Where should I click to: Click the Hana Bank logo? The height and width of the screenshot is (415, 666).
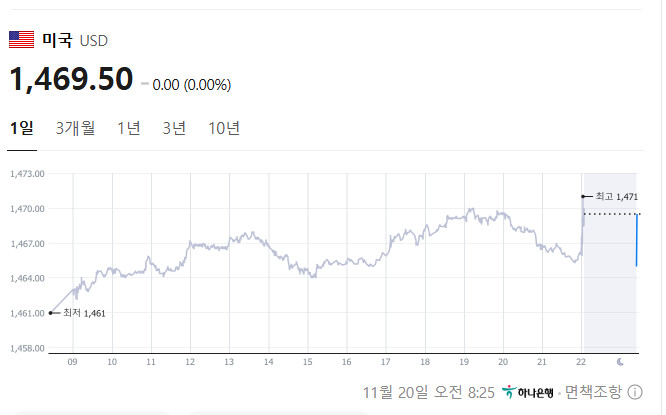coord(530,391)
